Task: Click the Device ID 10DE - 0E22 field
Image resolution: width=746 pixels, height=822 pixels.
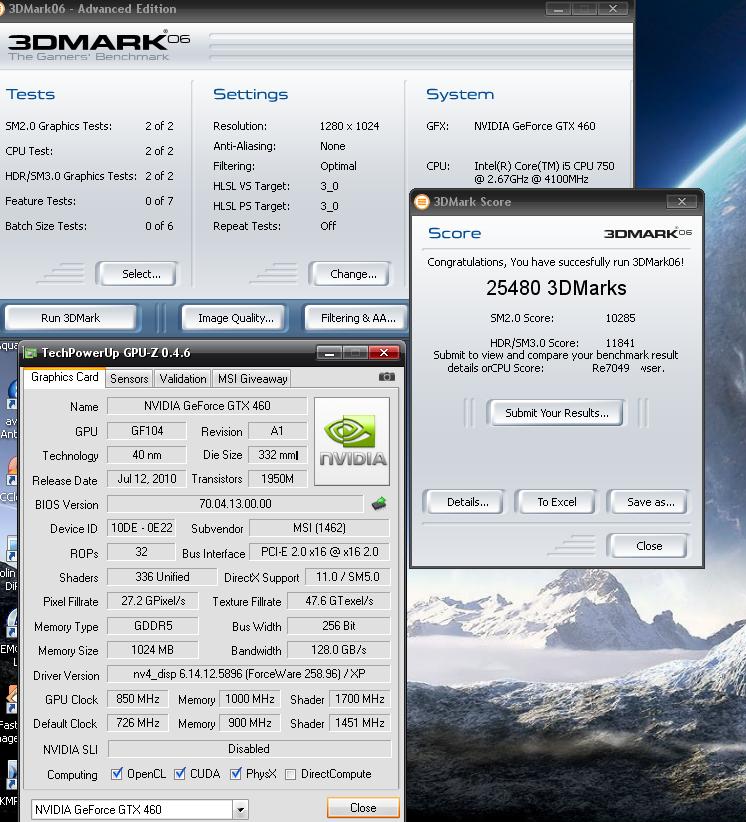Action: click(x=141, y=528)
